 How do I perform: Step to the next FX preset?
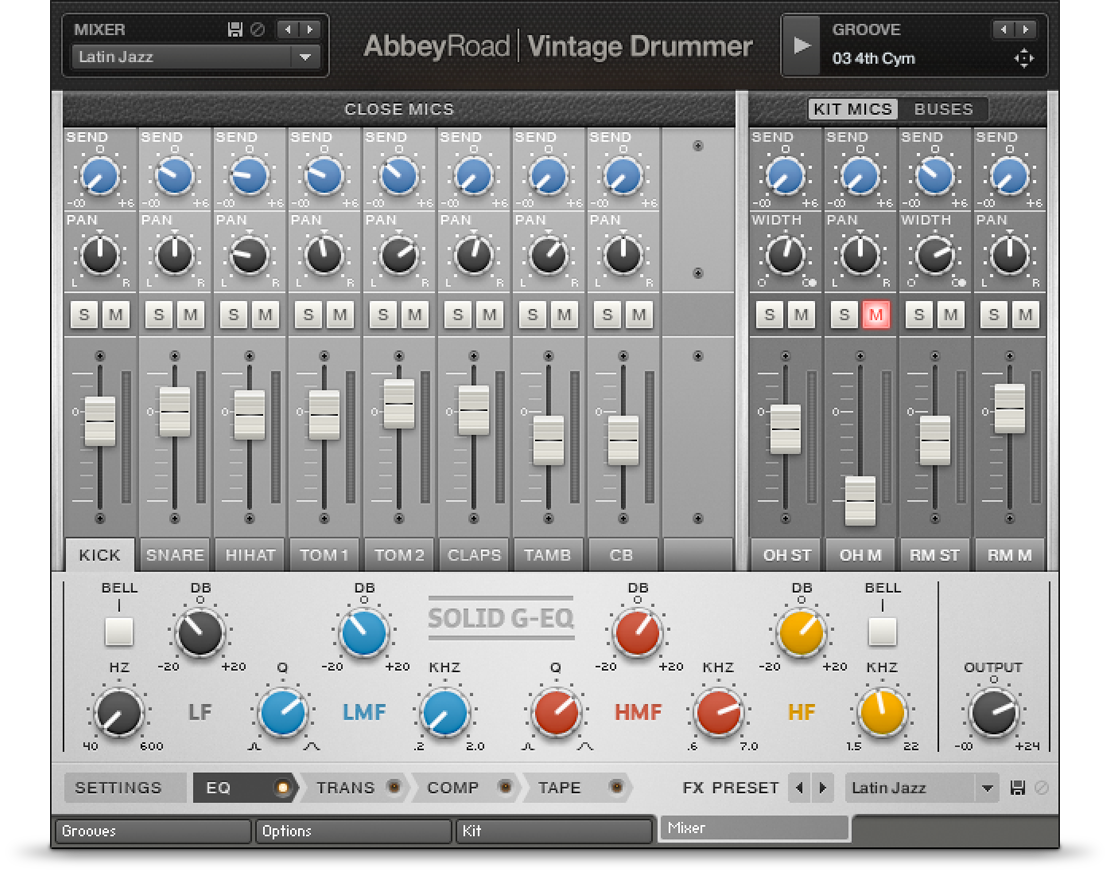point(823,788)
